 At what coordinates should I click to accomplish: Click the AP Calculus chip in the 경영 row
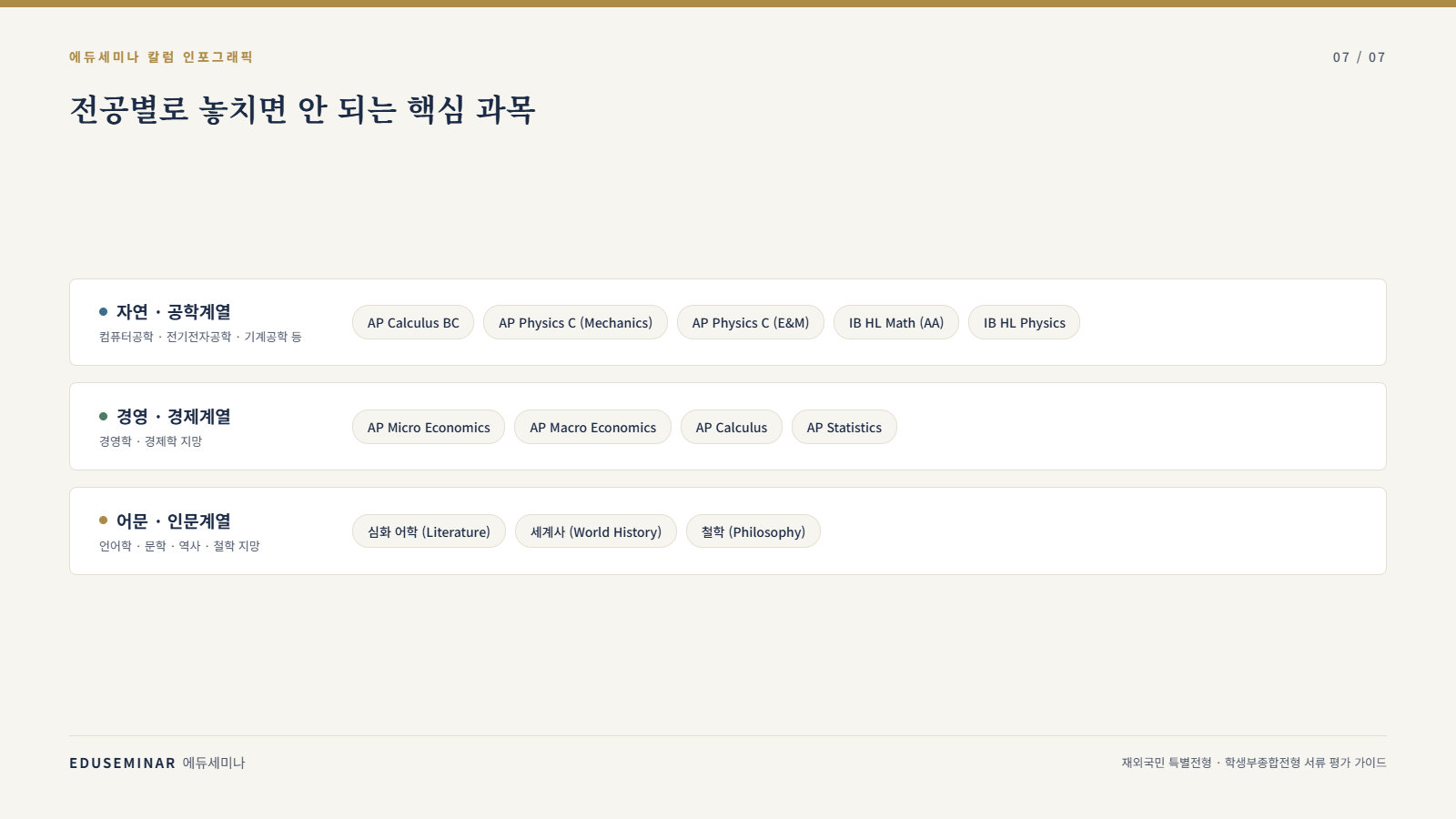(732, 427)
